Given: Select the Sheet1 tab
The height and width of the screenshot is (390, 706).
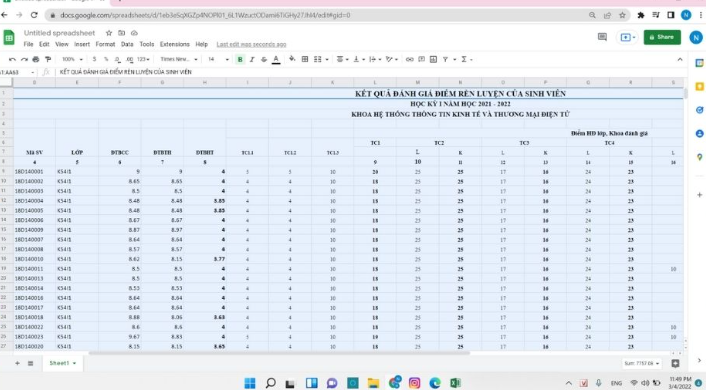Looking at the screenshot, I should 62,363.
